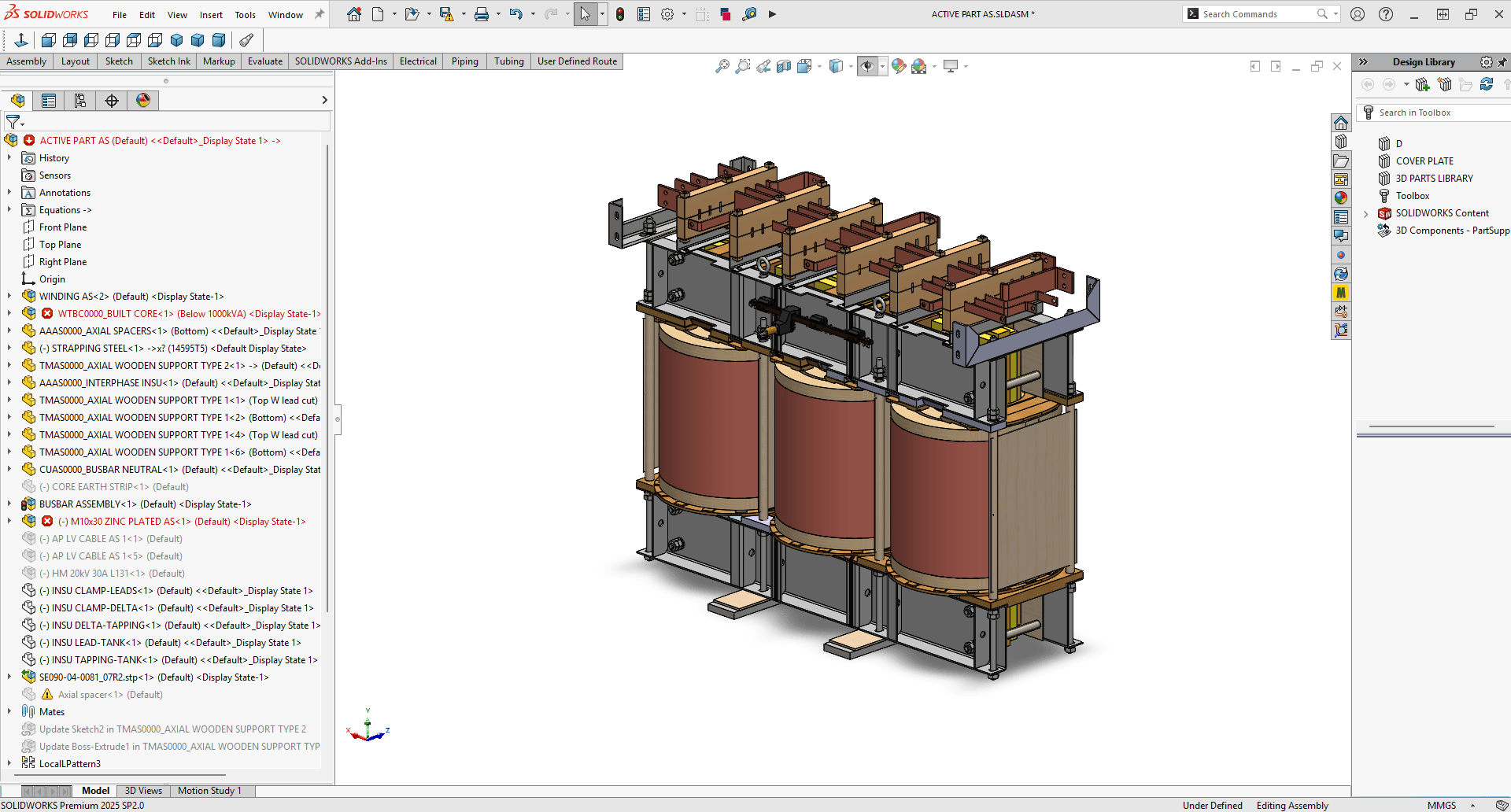The width and height of the screenshot is (1511, 812).
Task: Open the Section View tool
Action: [784, 66]
